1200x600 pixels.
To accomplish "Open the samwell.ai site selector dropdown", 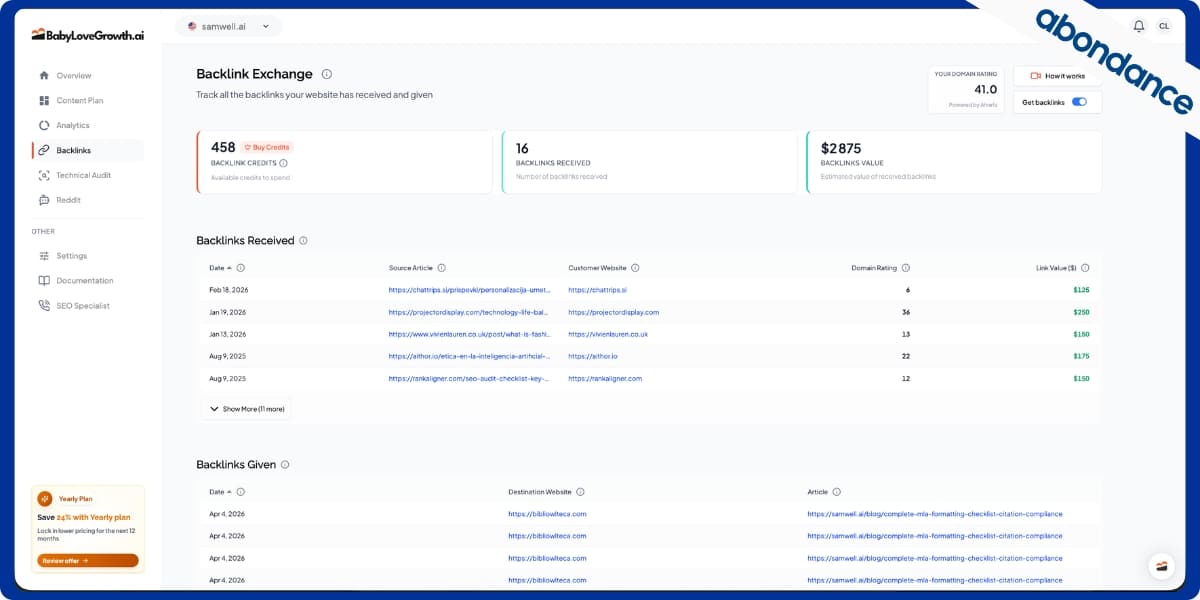I will (228, 26).
